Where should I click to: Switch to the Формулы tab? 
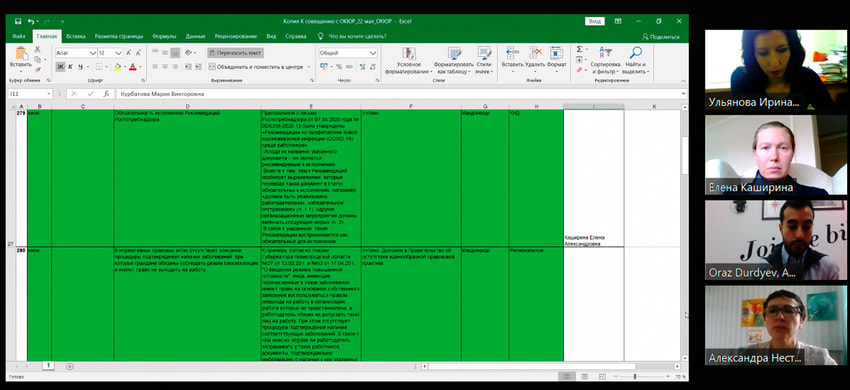click(x=164, y=36)
